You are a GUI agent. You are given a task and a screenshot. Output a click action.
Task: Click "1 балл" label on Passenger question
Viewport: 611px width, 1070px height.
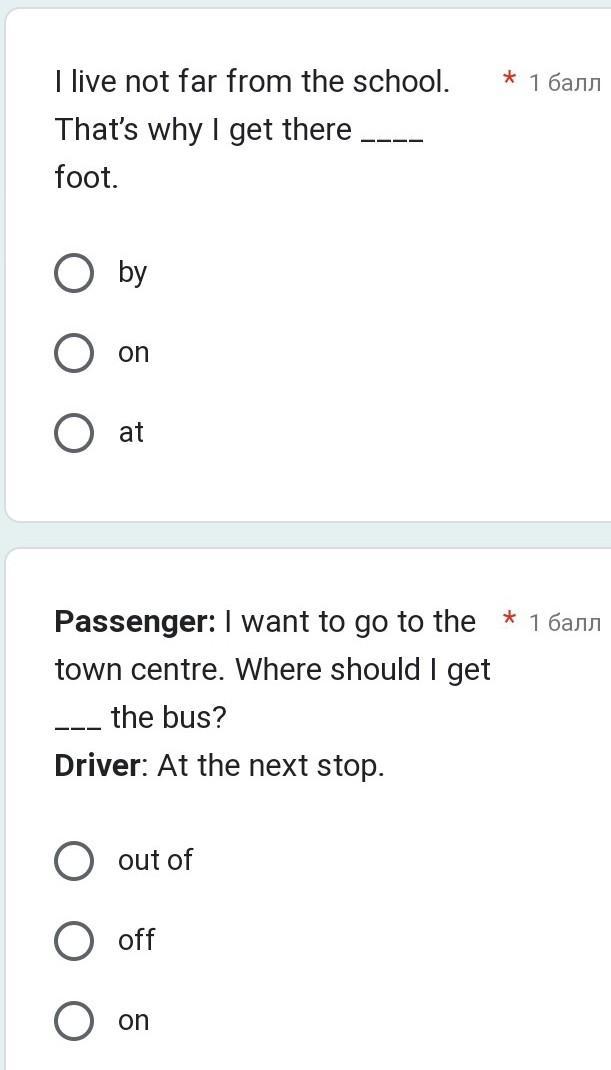click(x=565, y=623)
